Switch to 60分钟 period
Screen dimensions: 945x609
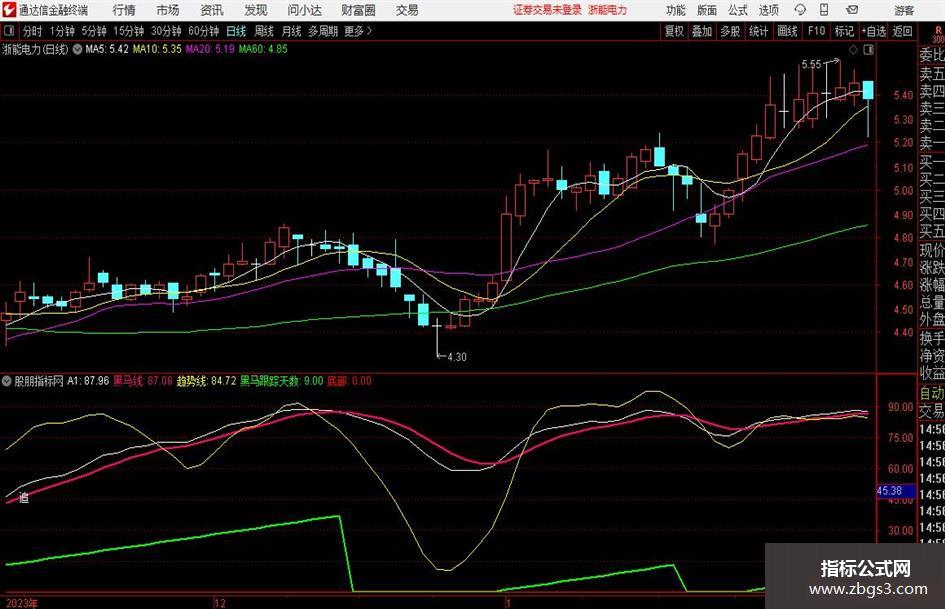tap(204, 31)
